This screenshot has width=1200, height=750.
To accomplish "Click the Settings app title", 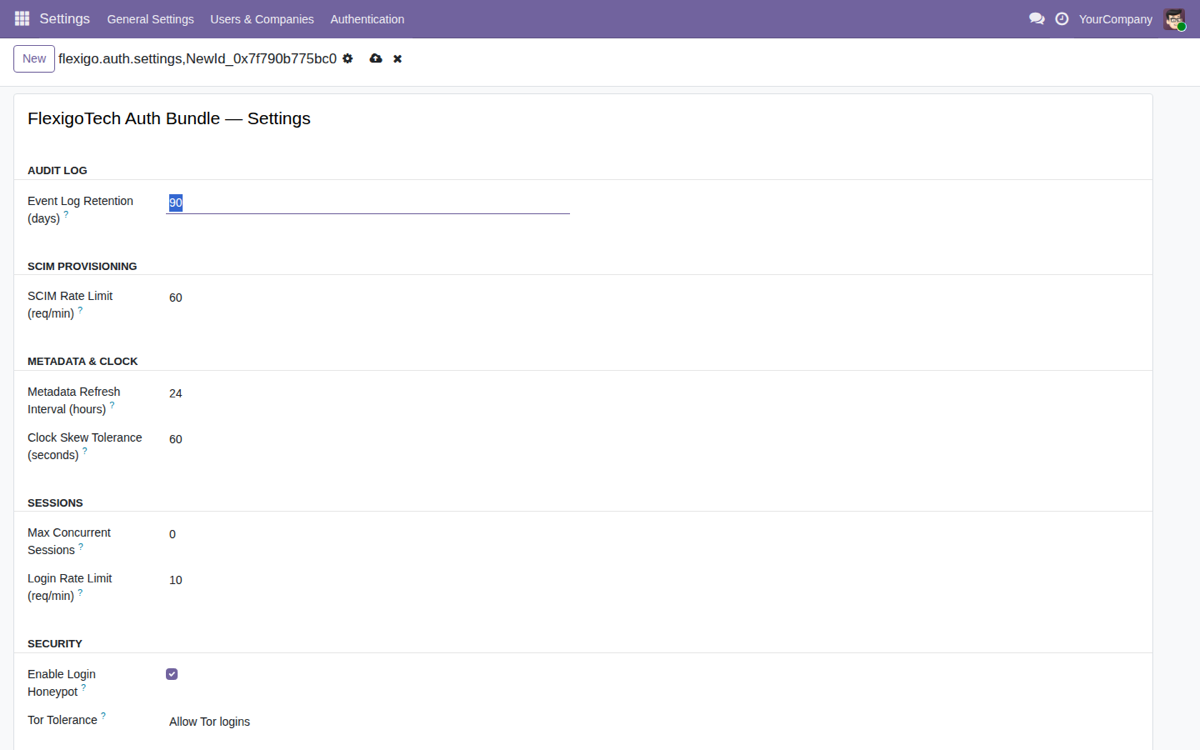I will click(65, 19).
